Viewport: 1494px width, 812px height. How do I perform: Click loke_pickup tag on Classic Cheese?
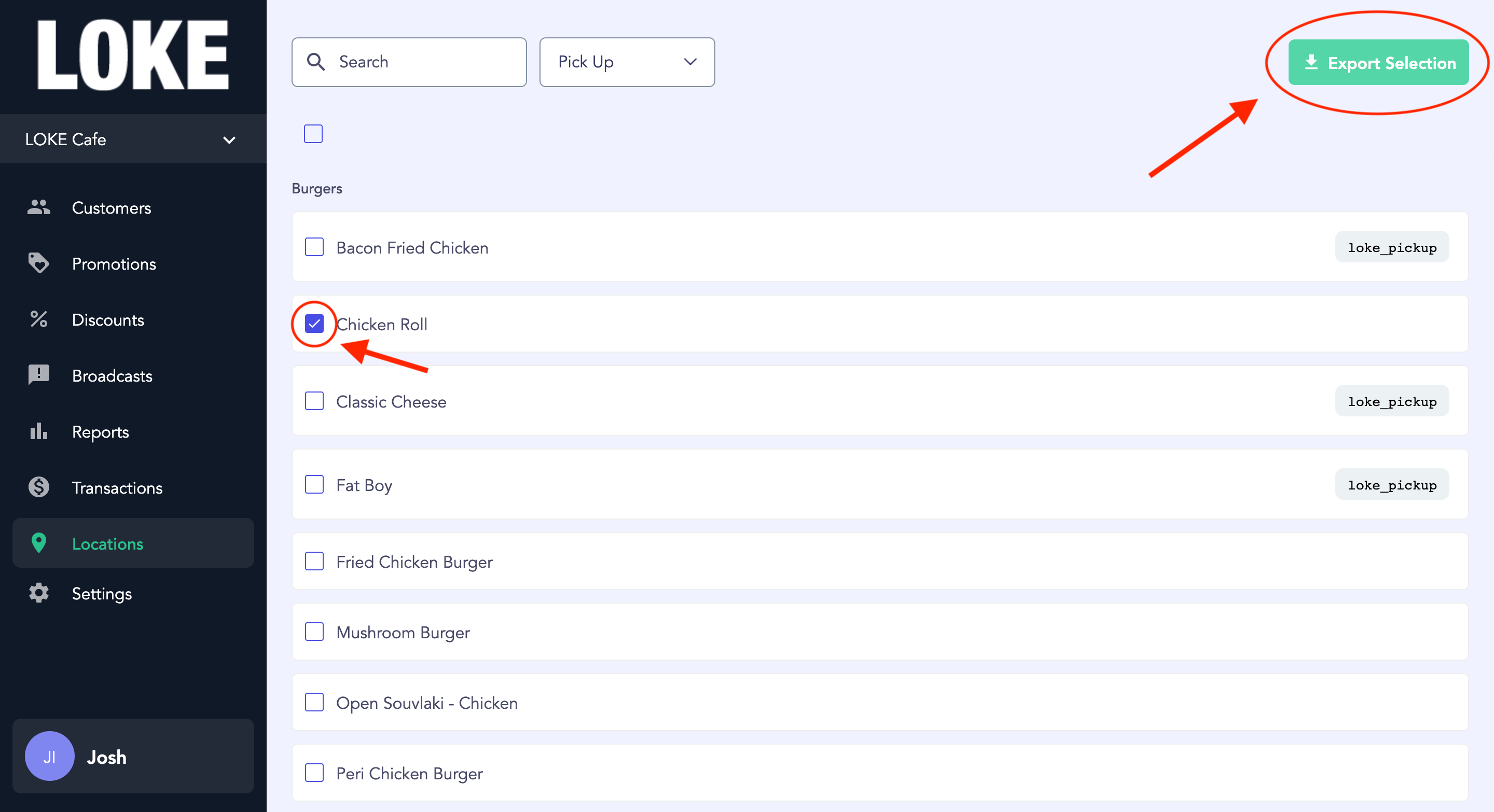tap(1391, 401)
